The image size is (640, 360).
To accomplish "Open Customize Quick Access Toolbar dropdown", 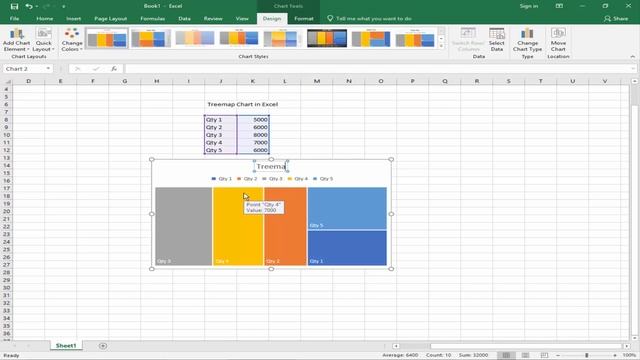I will [64, 7].
